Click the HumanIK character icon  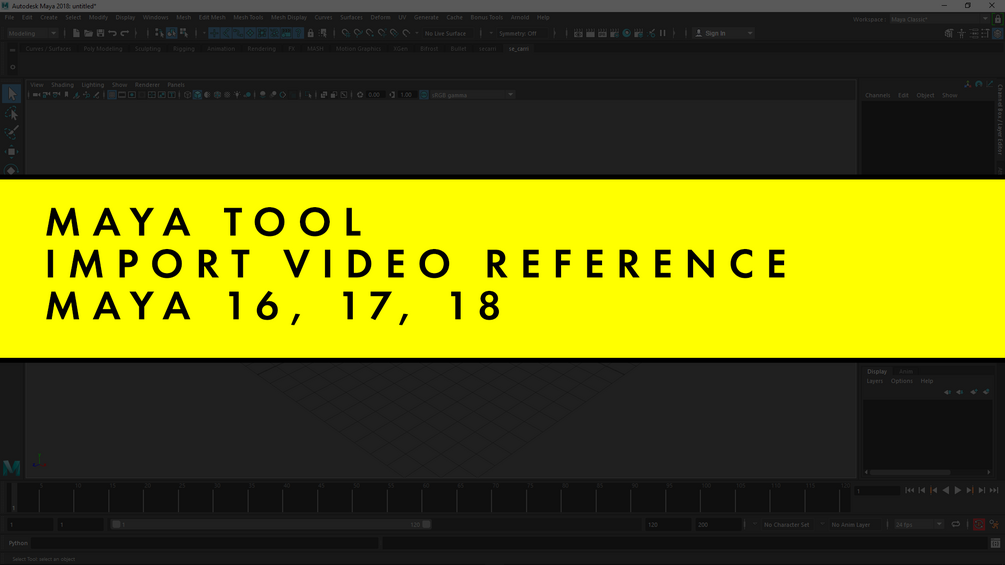(x=961, y=33)
